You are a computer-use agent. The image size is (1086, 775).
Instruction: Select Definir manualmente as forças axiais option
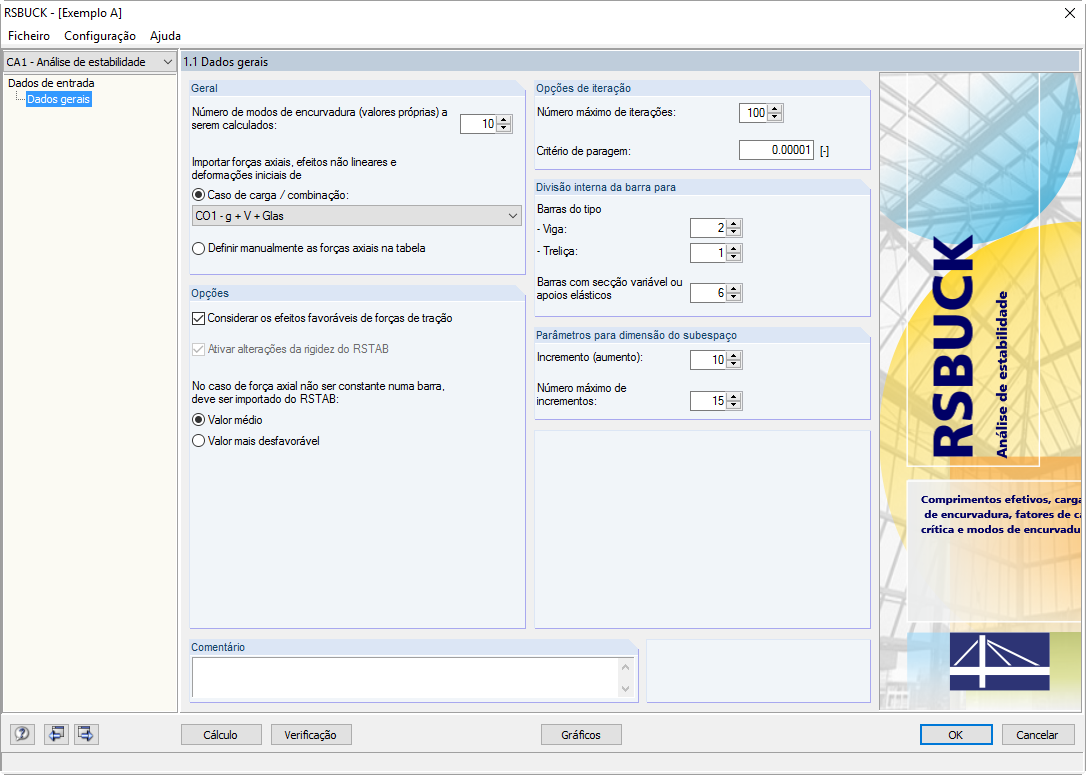199,248
